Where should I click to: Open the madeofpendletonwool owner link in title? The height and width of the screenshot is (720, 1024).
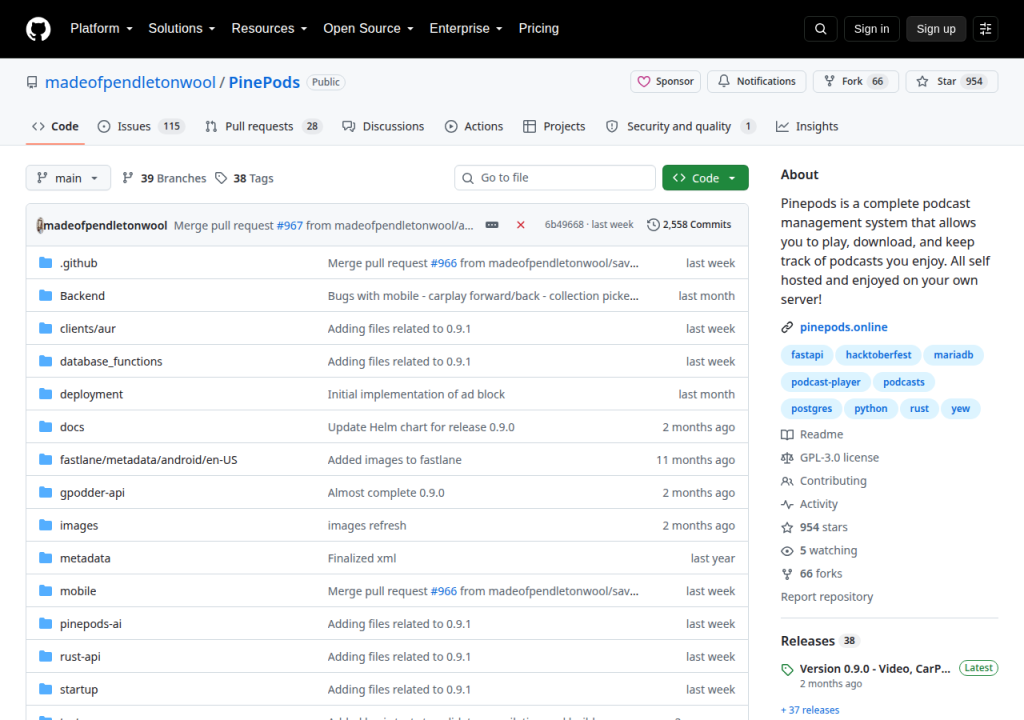coord(130,82)
